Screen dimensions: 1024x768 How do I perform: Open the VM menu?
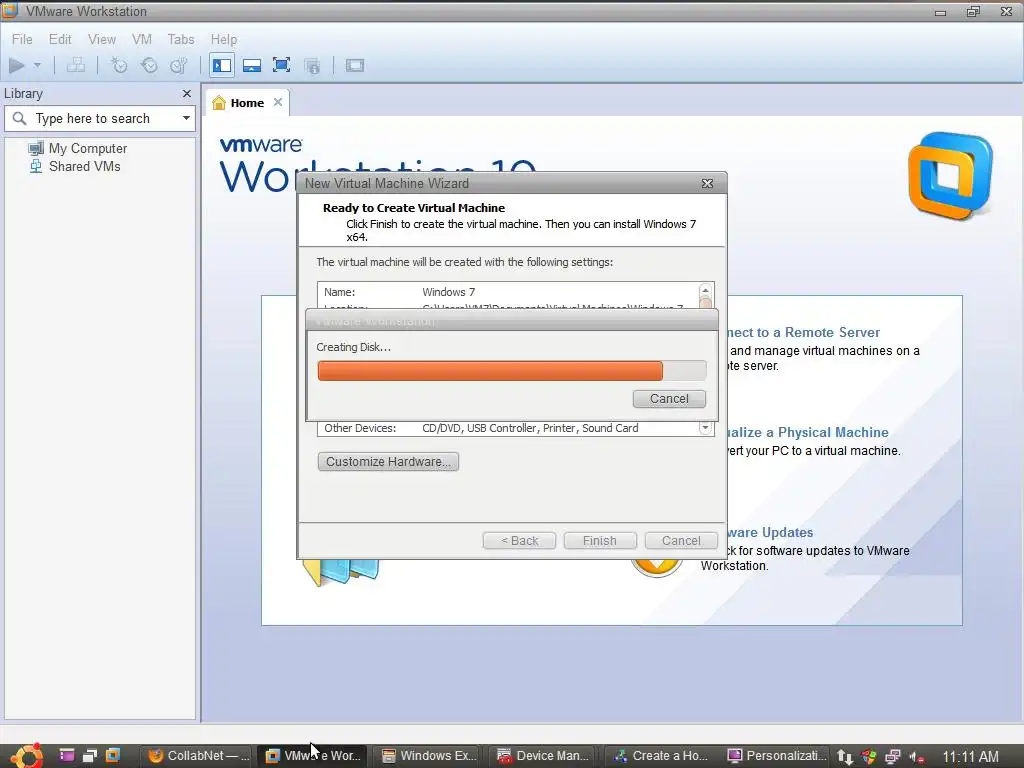tap(142, 39)
